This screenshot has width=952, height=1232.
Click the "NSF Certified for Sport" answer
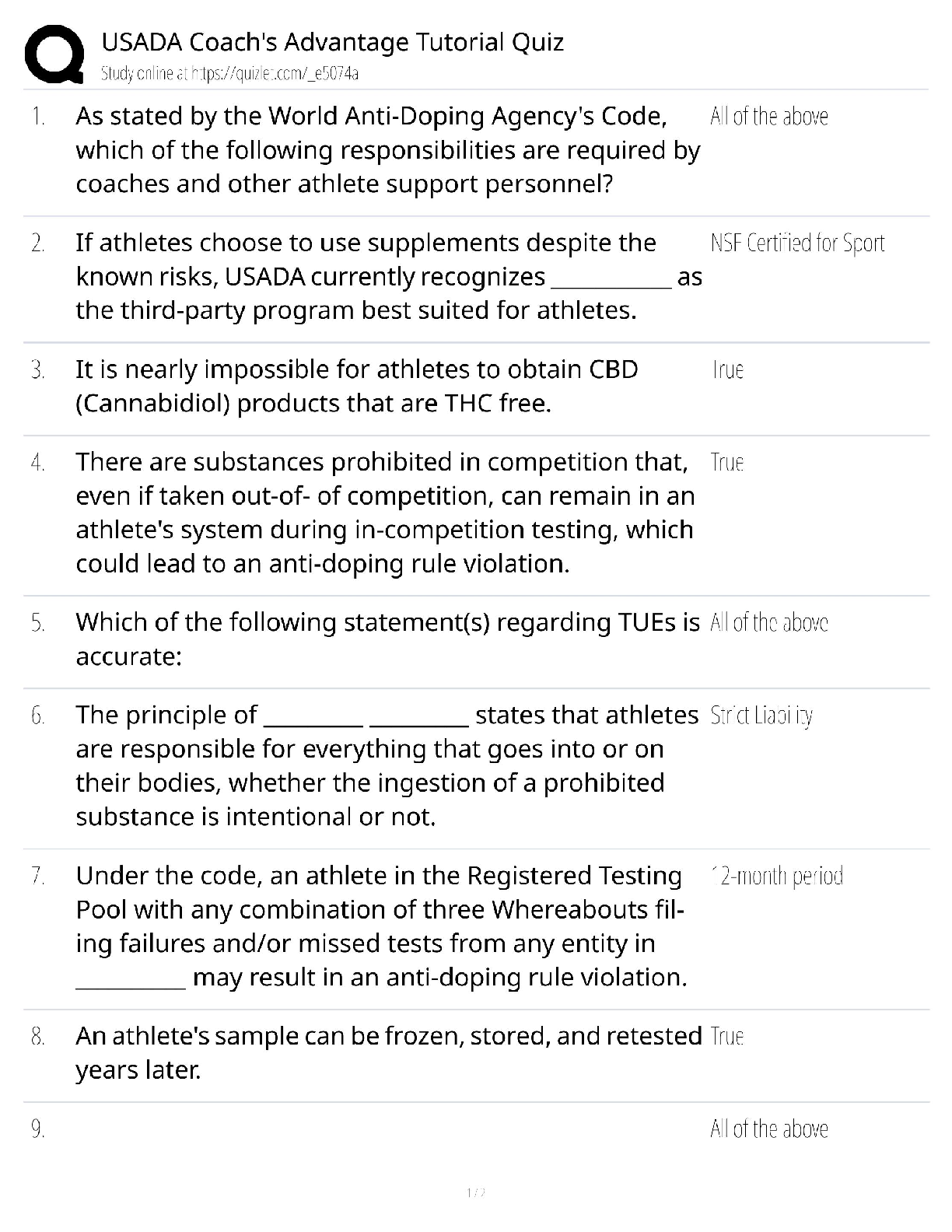coord(797,243)
